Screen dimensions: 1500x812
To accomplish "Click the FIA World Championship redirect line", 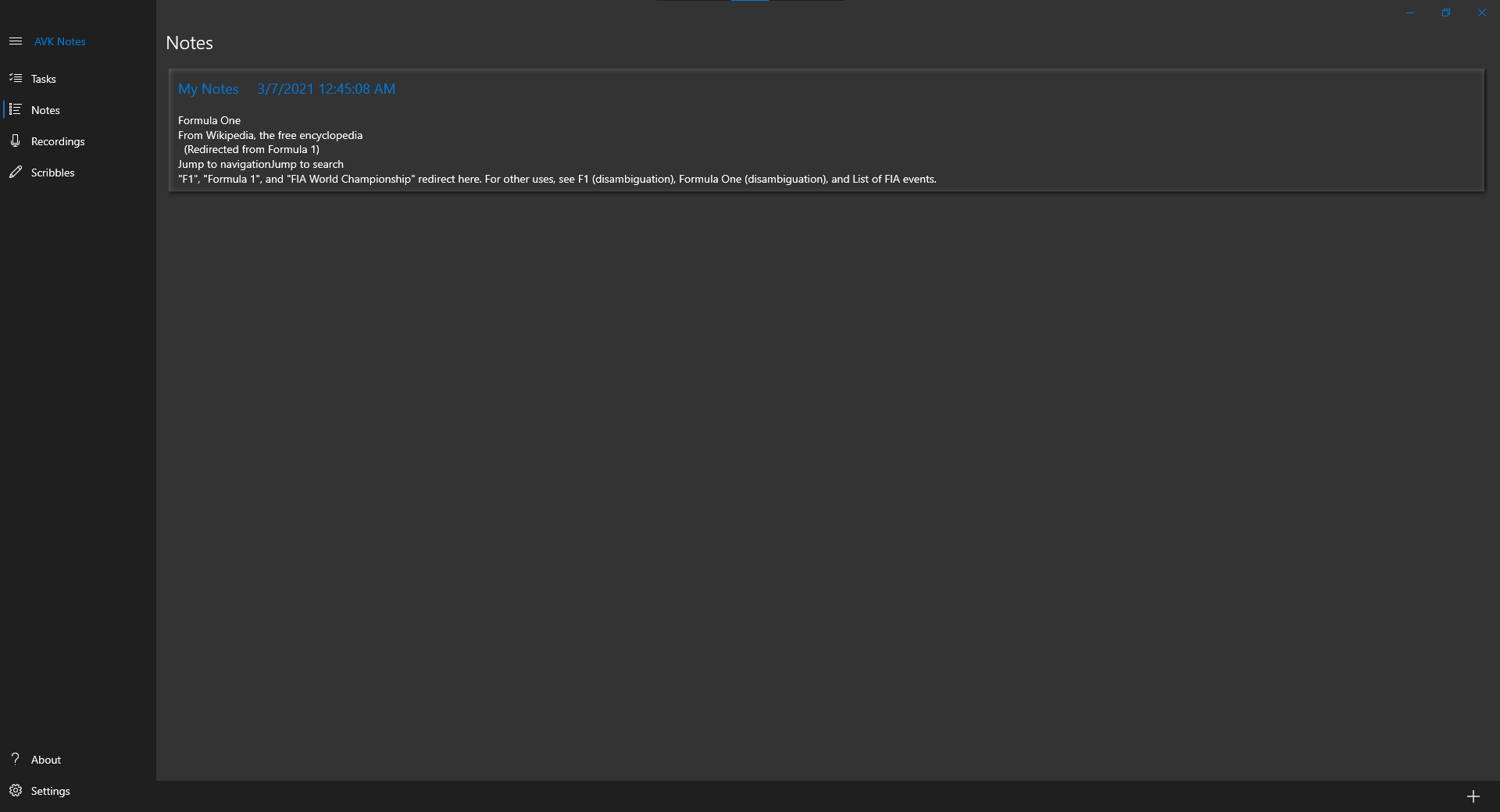I will tap(557, 179).
